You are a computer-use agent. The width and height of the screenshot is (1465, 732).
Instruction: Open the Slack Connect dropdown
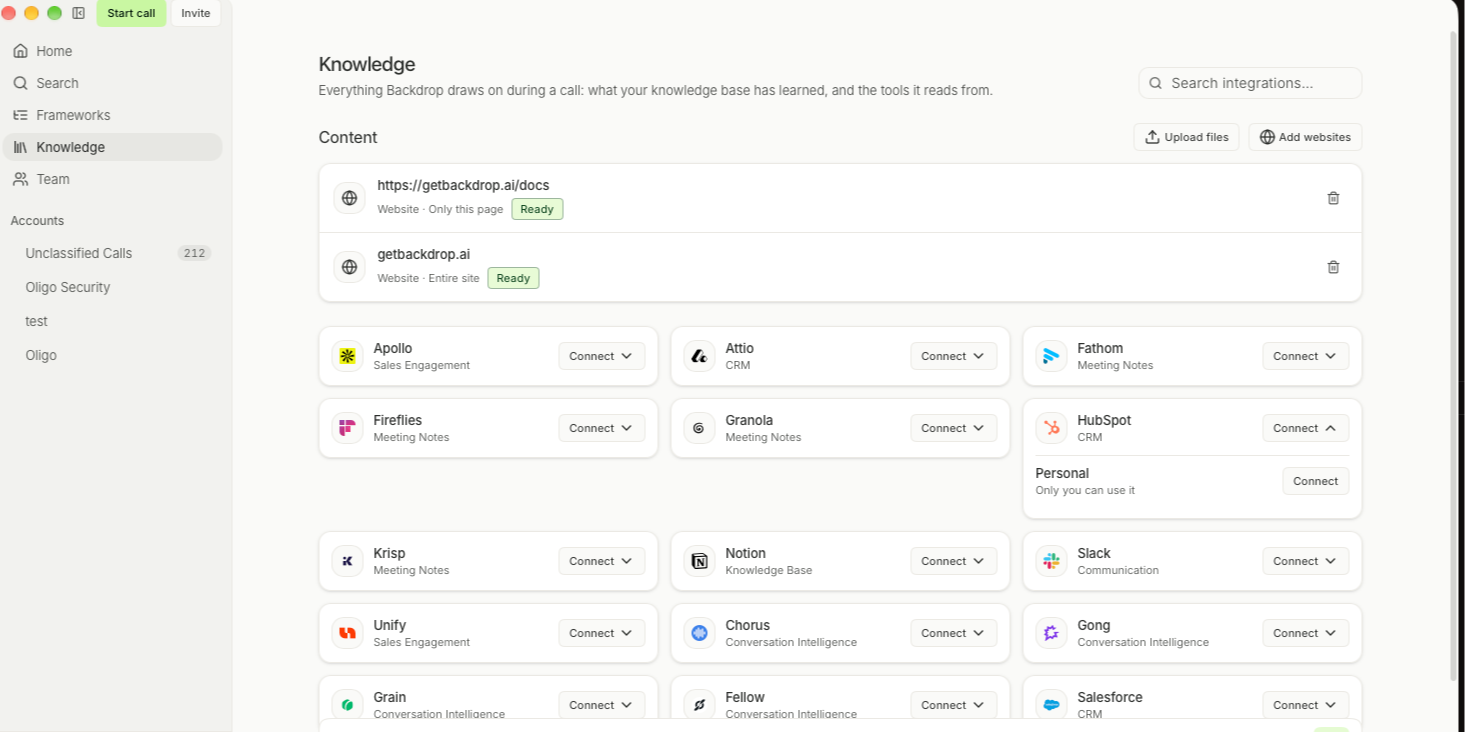point(1305,561)
